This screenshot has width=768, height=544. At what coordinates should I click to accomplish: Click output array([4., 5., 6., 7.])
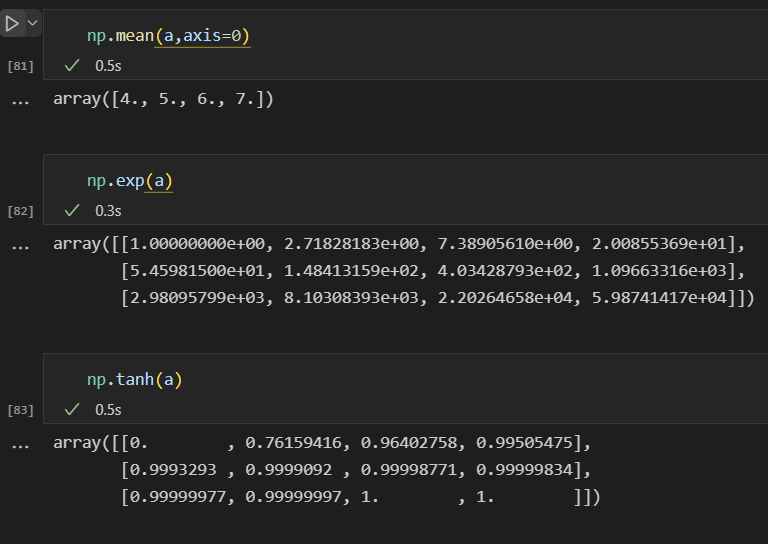pos(163,99)
